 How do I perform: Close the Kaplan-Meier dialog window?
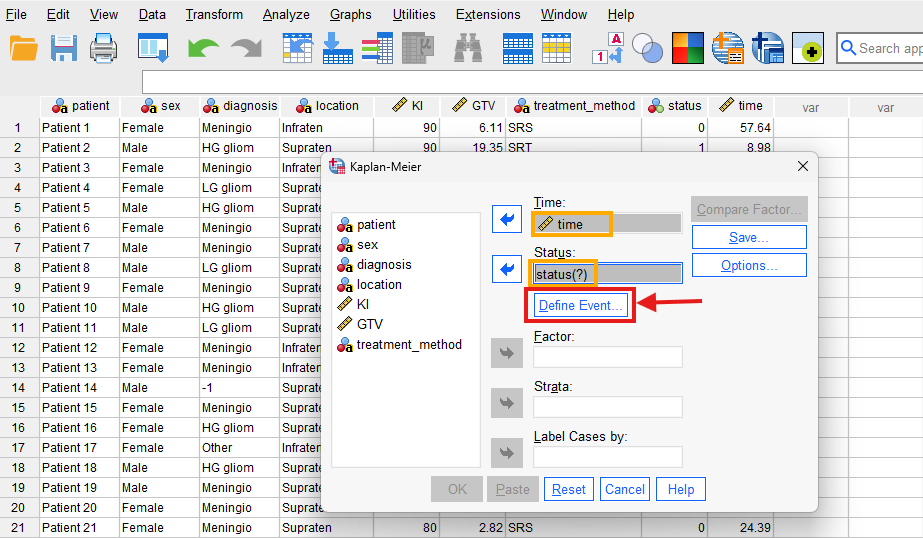click(x=802, y=167)
